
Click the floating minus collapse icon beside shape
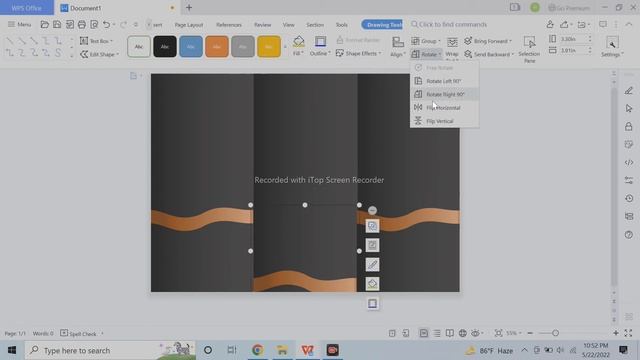pyautogui.click(x=372, y=210)
